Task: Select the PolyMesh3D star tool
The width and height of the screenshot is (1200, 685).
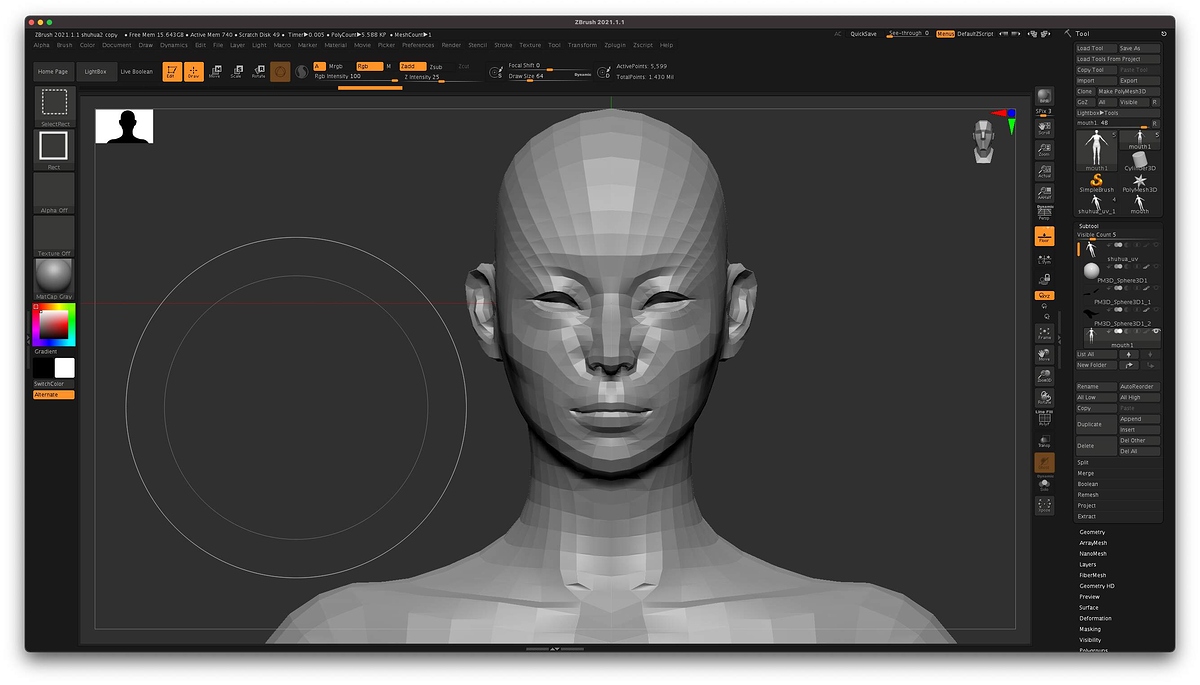Action: click(1139, 182)
